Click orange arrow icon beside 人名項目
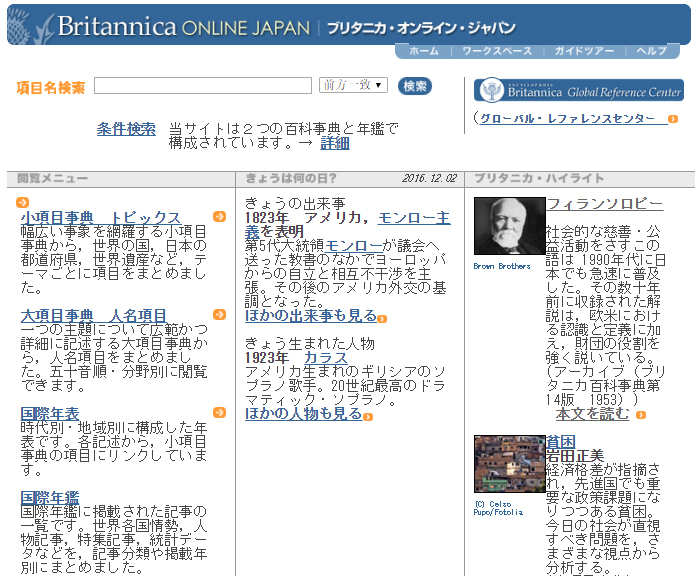This screenshot has width=699, height=576. coord(219,314)
